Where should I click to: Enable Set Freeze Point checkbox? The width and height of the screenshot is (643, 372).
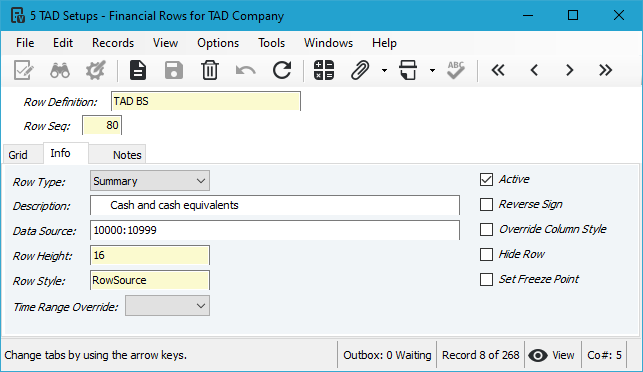coord(486,279)
